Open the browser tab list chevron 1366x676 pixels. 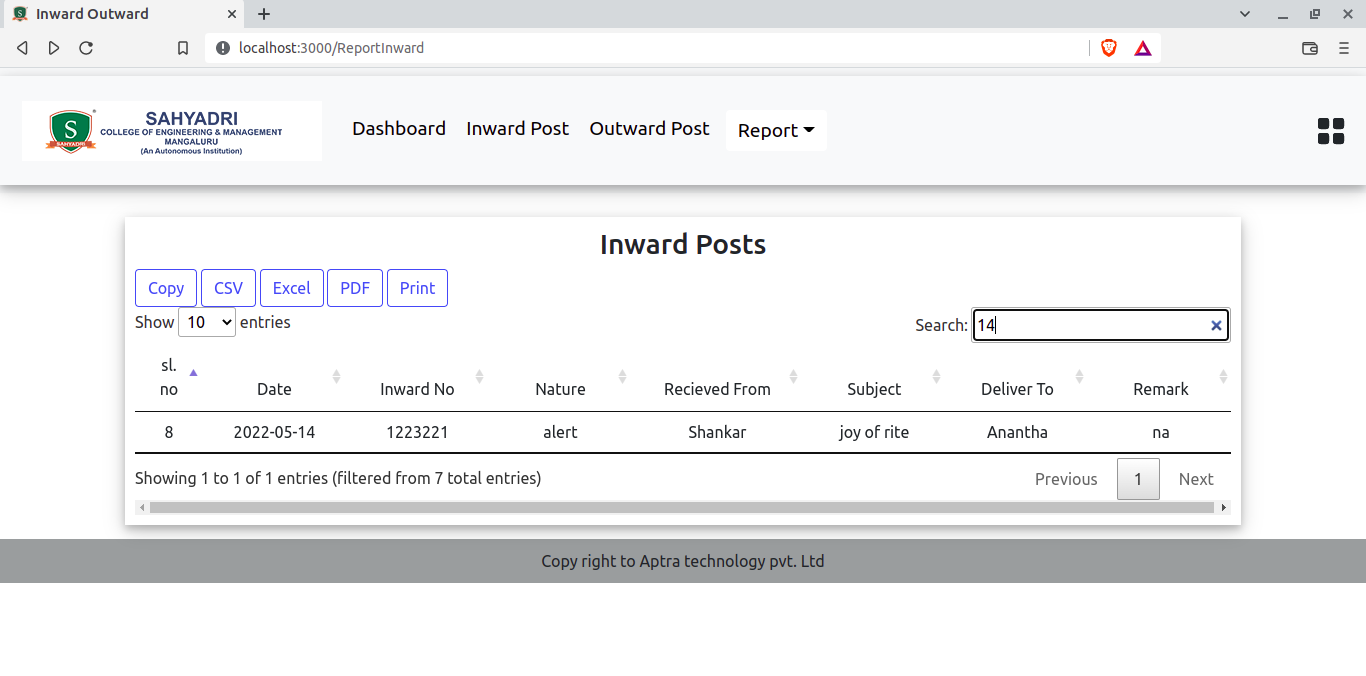[1245, 14]
